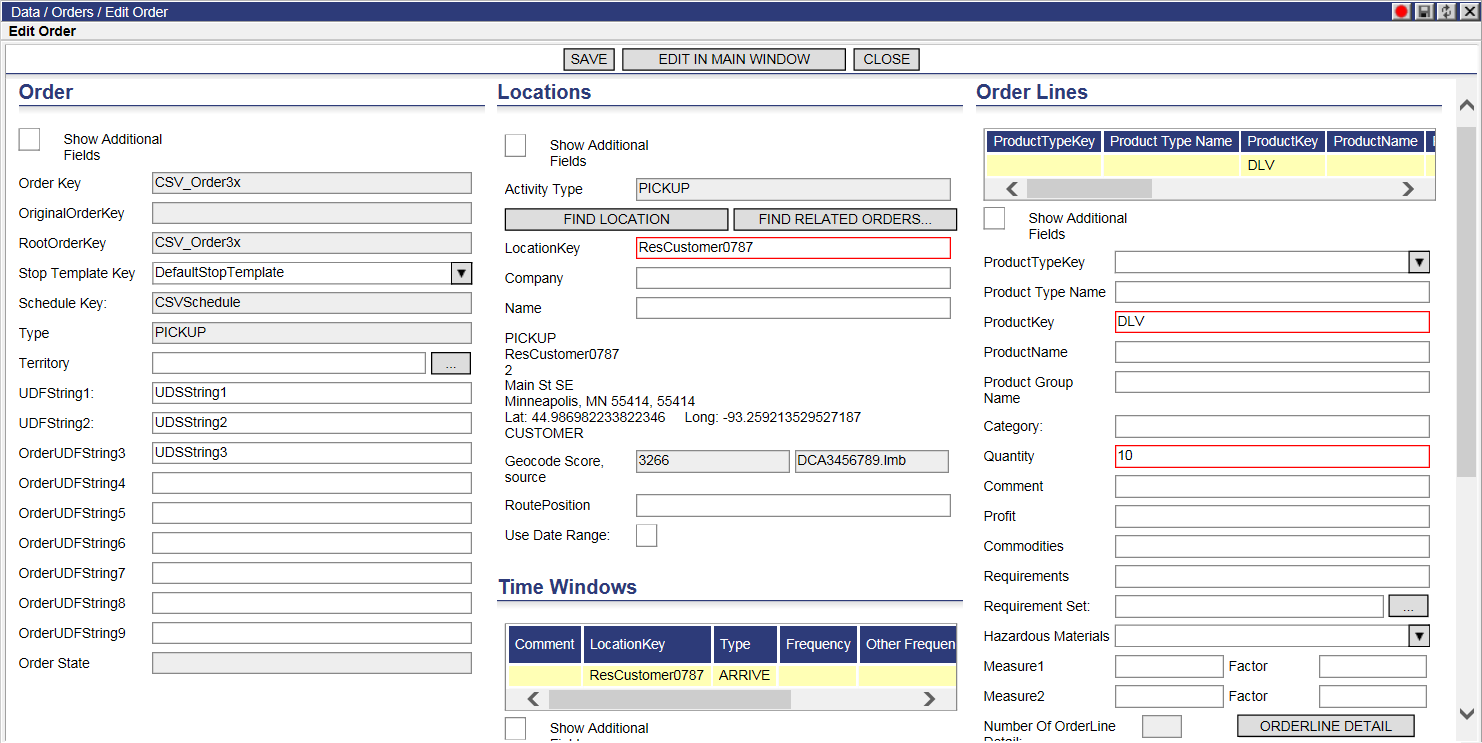Screen dimensions: 1482x743
Task: Click ProductKey column header in Order Lines
Action: (1283, 142)
